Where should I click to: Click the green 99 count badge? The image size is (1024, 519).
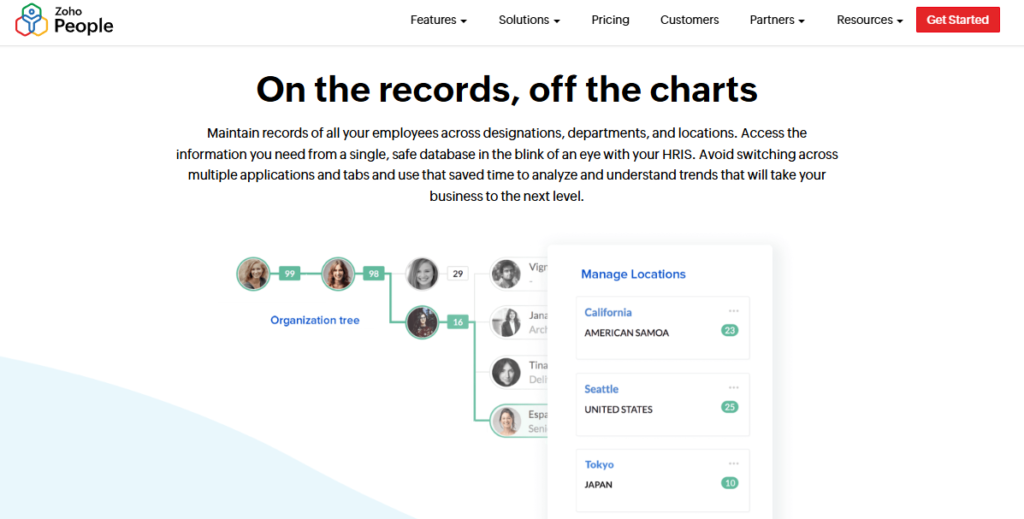point(289,274)
